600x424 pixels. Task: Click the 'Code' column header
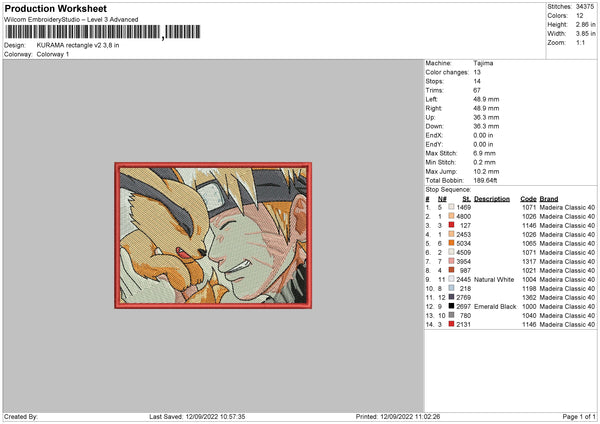528,199
